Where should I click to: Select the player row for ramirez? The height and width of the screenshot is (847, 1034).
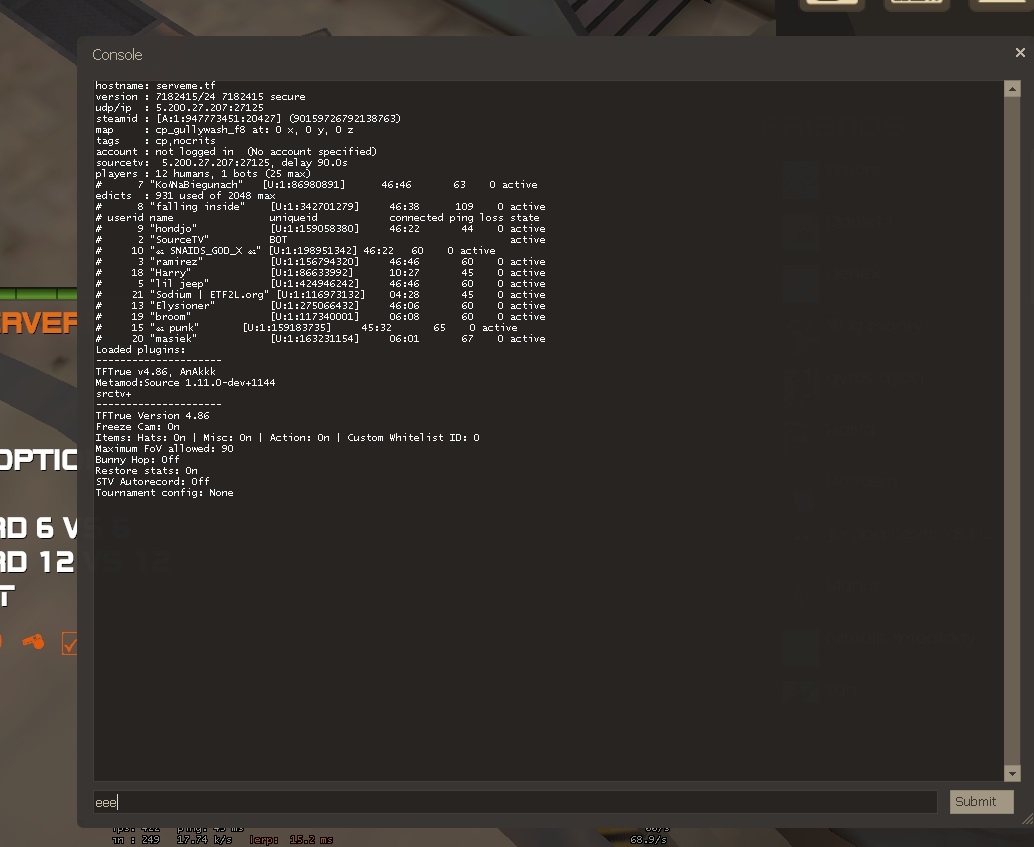(320, 262)
